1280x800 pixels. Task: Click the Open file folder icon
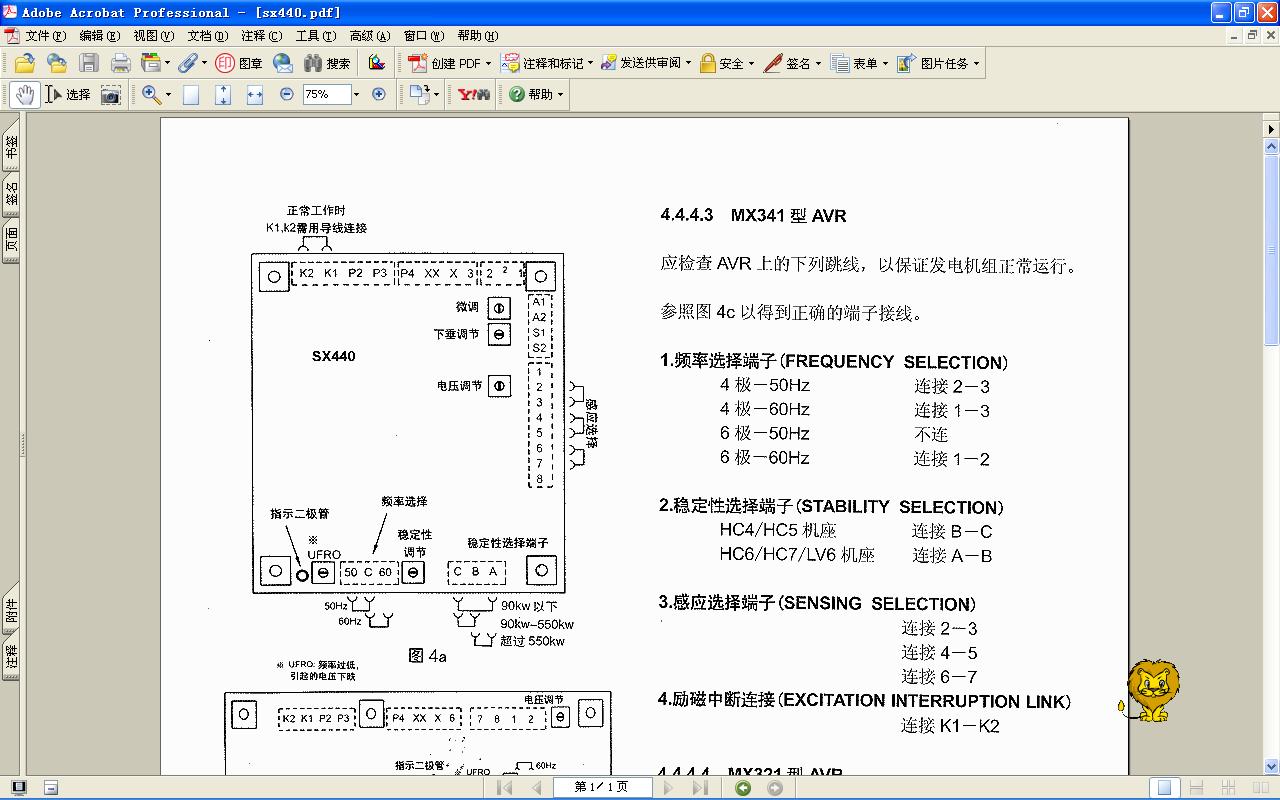point(24,63)
